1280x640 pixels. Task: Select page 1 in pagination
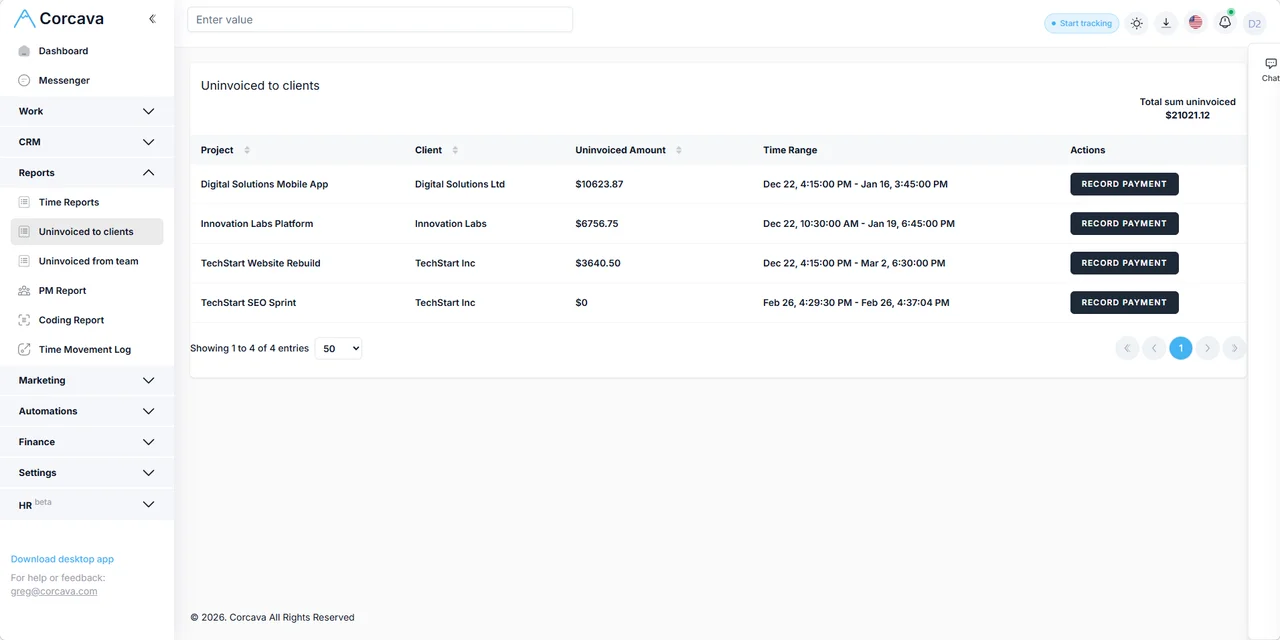coord(1181,348)
